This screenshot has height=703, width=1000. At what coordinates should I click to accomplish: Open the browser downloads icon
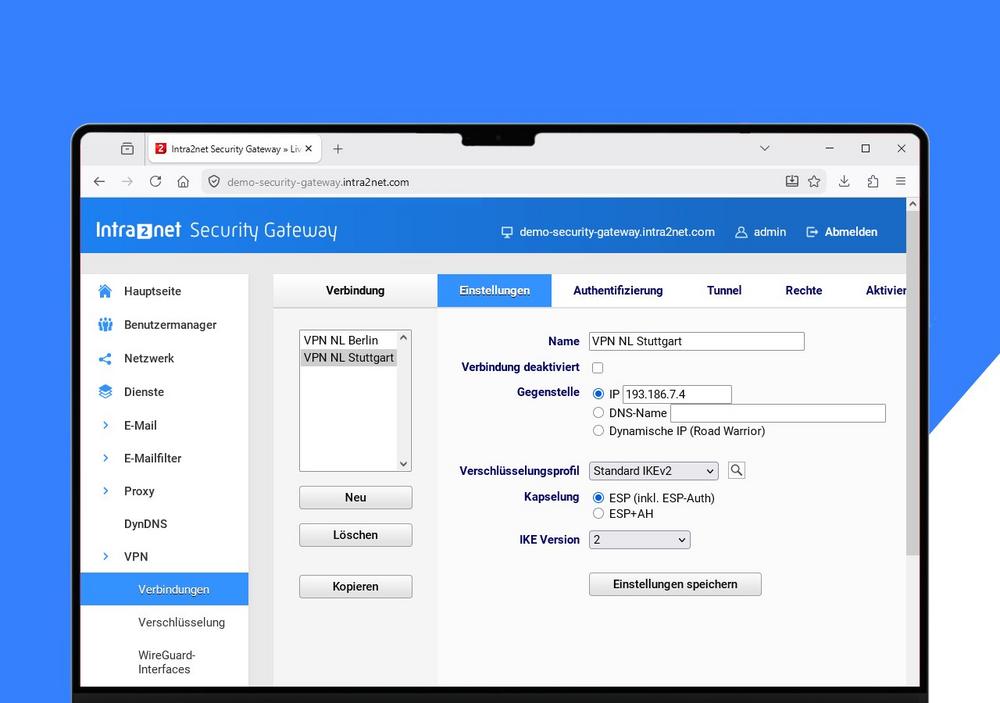844,181
